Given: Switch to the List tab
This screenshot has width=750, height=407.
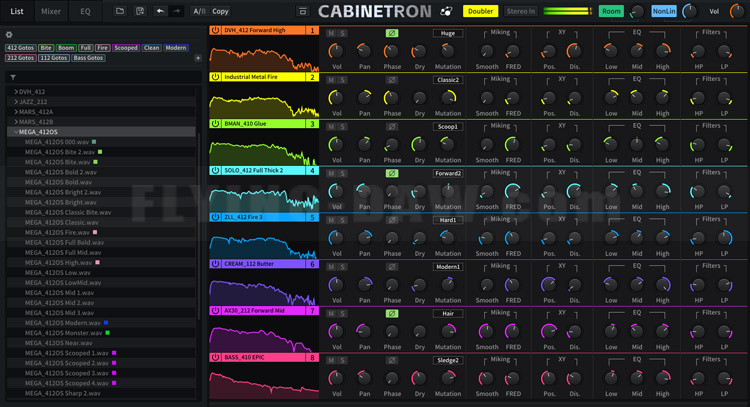Looking at the screenshot, I should pyautogui.click(x=17, y=11).
